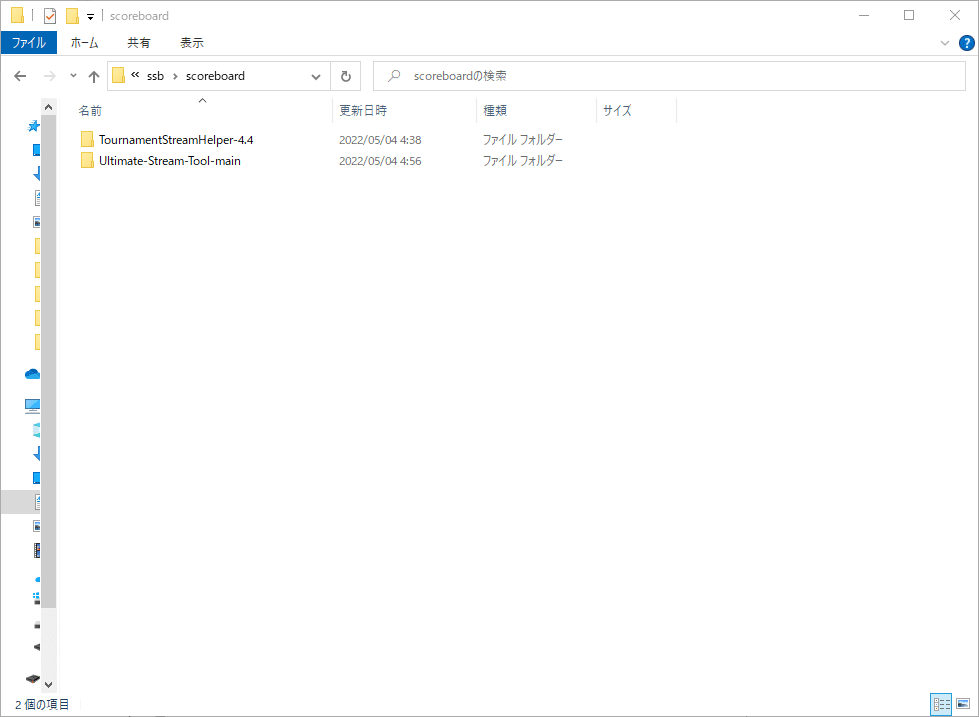The image size is (979, 717).
Task: Sort by サイズ column header
Action: (x=636, y=111)
